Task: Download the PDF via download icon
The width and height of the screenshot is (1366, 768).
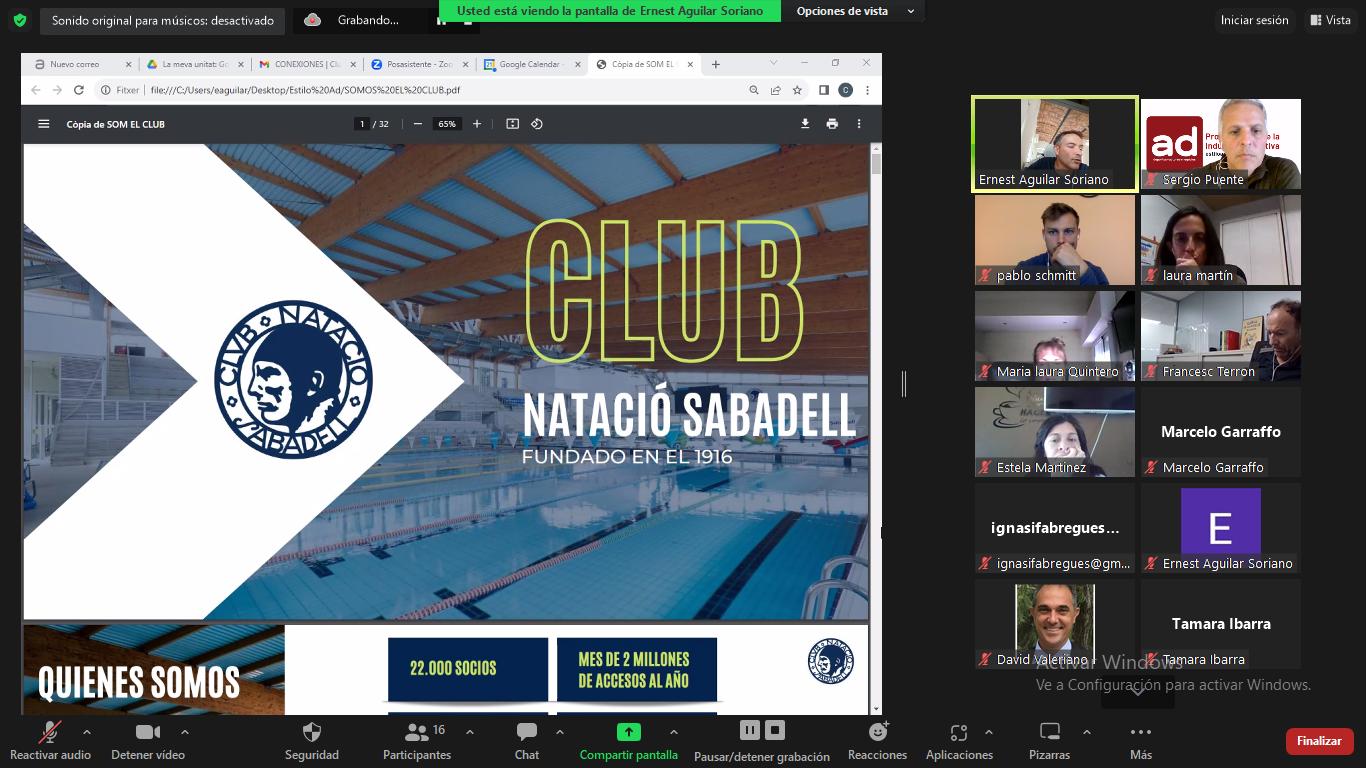Action: [805, 124]
